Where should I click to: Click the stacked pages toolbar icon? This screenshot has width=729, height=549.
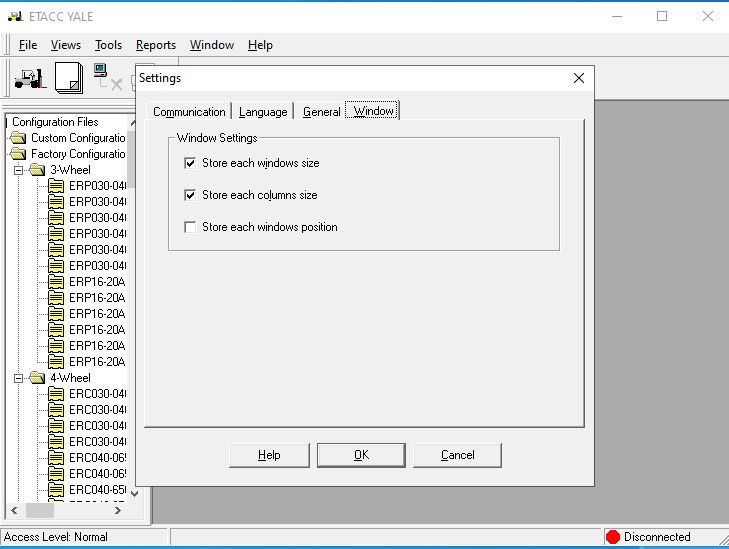[x=69, y=78]
